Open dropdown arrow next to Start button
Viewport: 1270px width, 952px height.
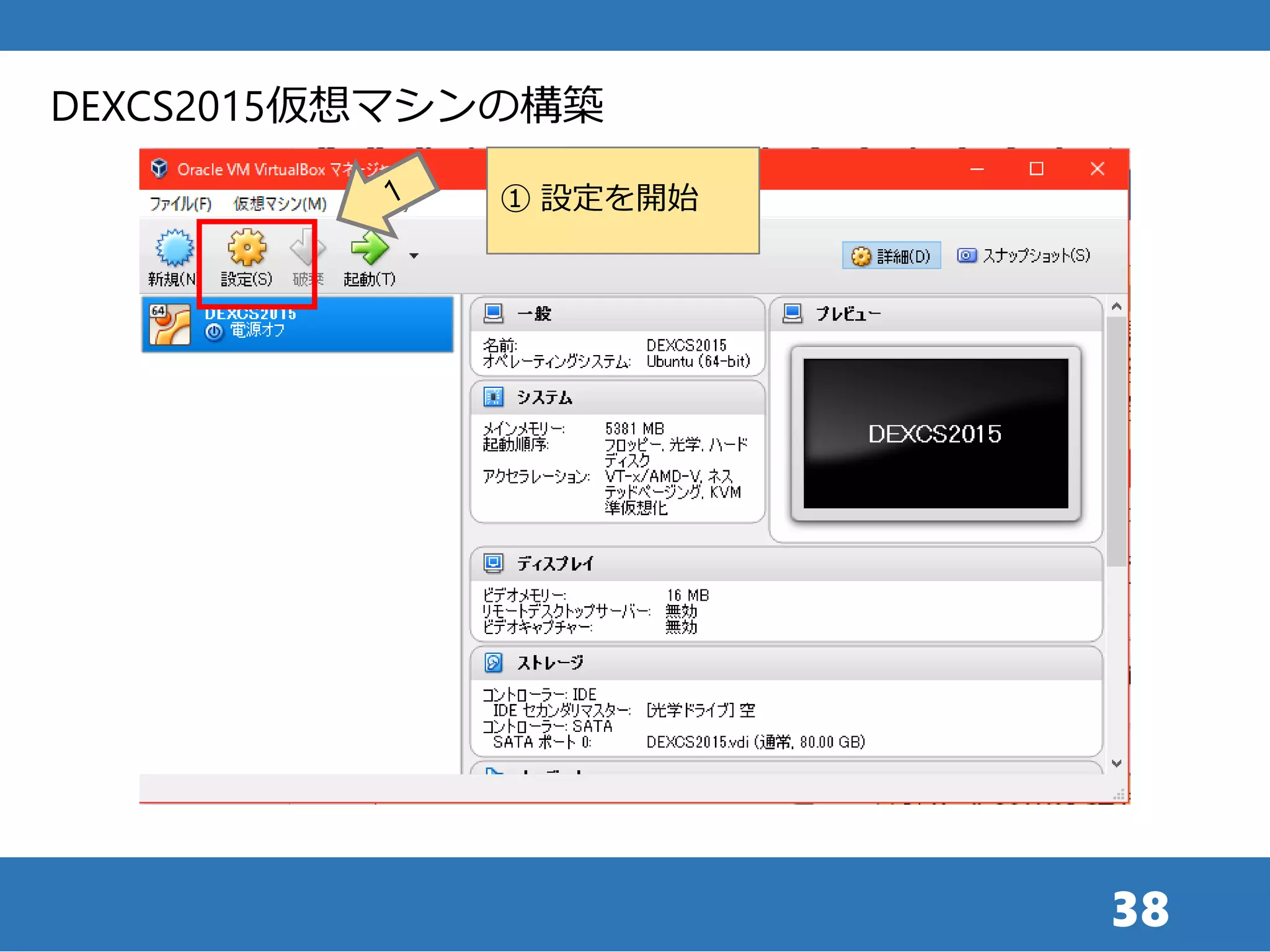414,255
